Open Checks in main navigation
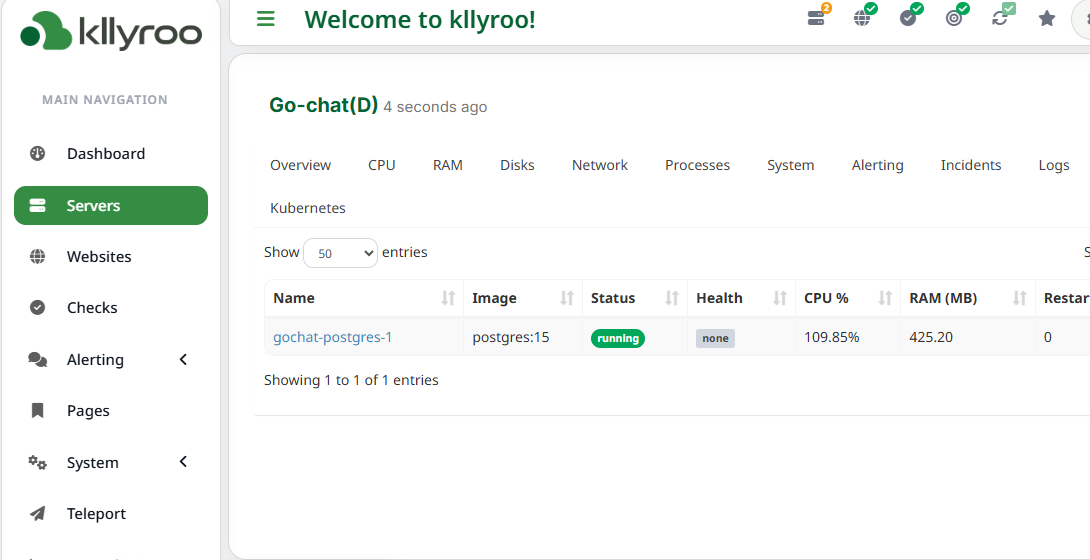The height and width of the screenshot is (560, 1090). pyautogui.click(x=92, y=307)
